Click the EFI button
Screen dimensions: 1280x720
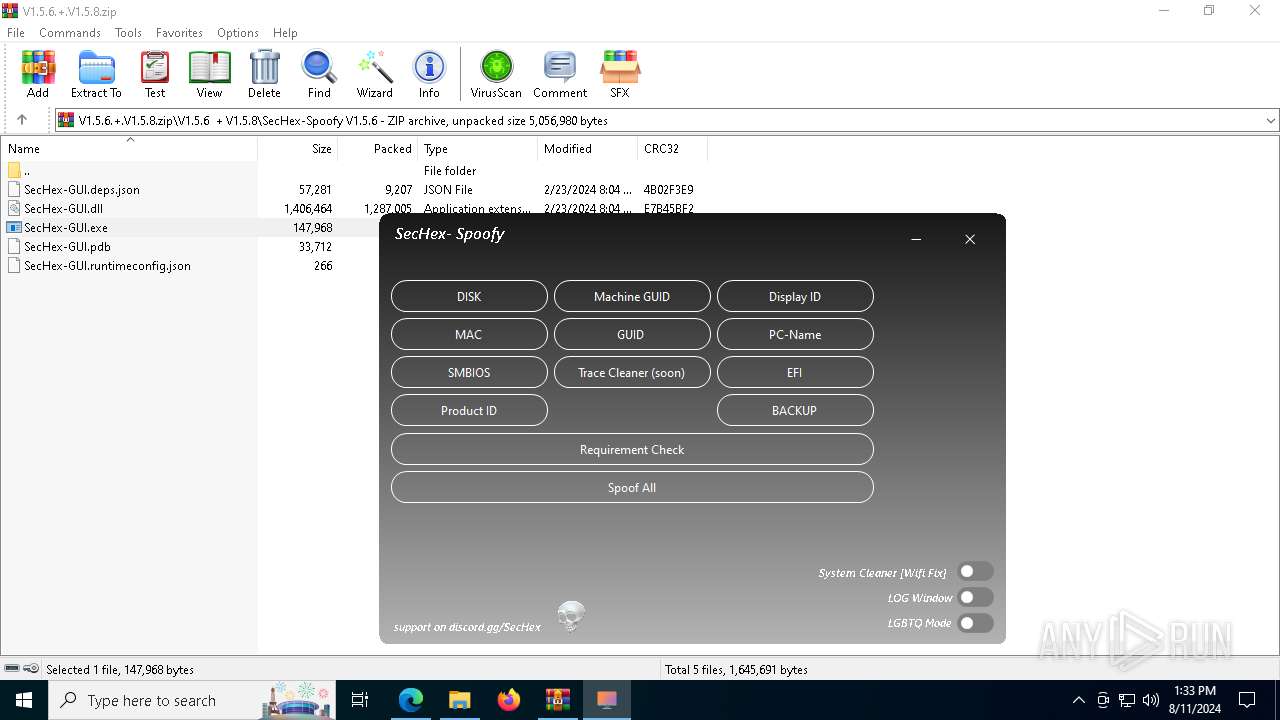click(x=795, y=372)
